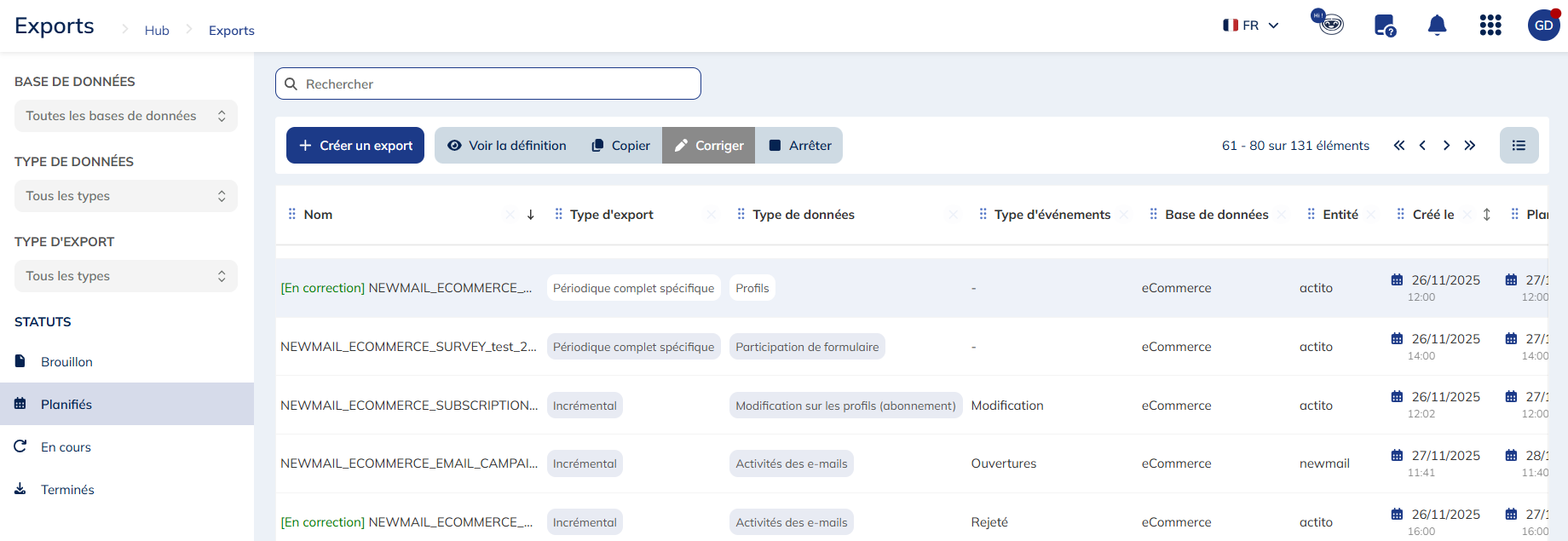Select the Terminés status filter
The height and width of the screenshot is (541, 1568).
67,490
